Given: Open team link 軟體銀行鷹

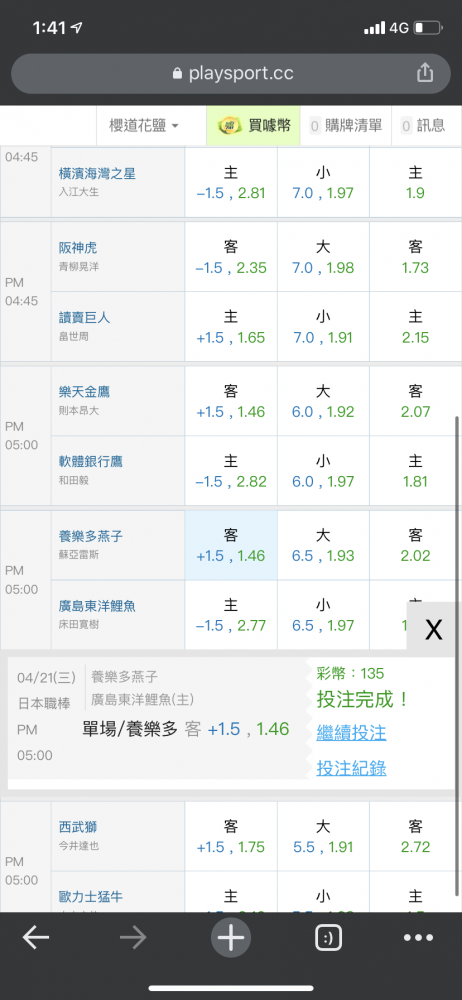Looking at the screenshot, I should [x=91, y=462].
